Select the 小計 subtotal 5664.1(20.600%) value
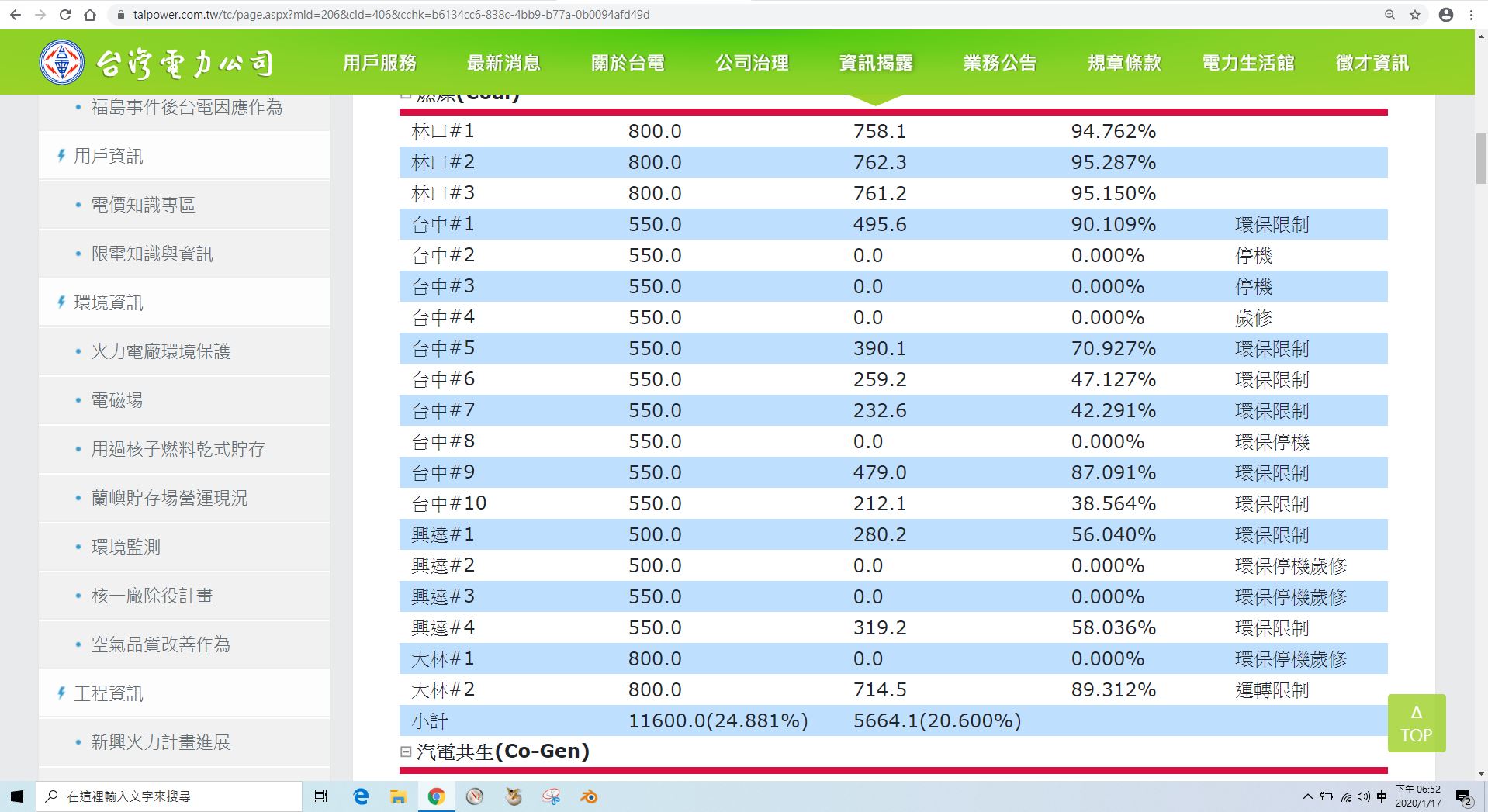The height and width of the screenshot is (812, 1488). click(x=937, y=720)
